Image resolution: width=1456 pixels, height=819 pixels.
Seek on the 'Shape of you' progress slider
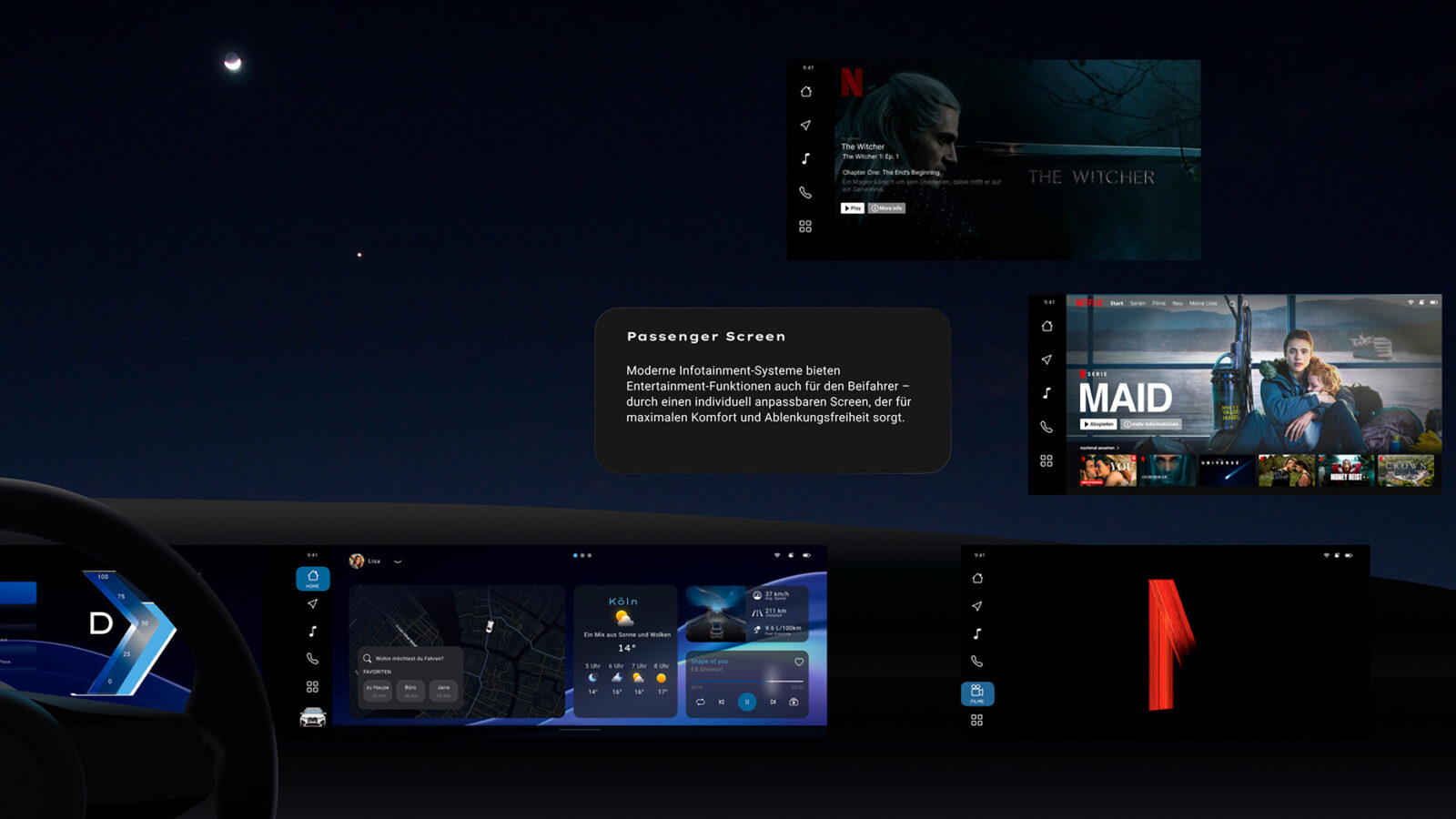[747, 682]
